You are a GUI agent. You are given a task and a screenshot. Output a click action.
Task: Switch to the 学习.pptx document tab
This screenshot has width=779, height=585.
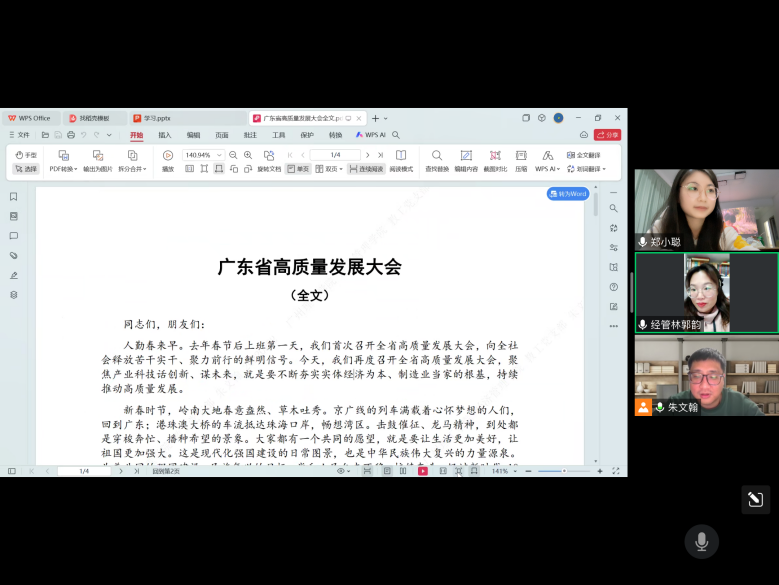(x=157, y=118)
